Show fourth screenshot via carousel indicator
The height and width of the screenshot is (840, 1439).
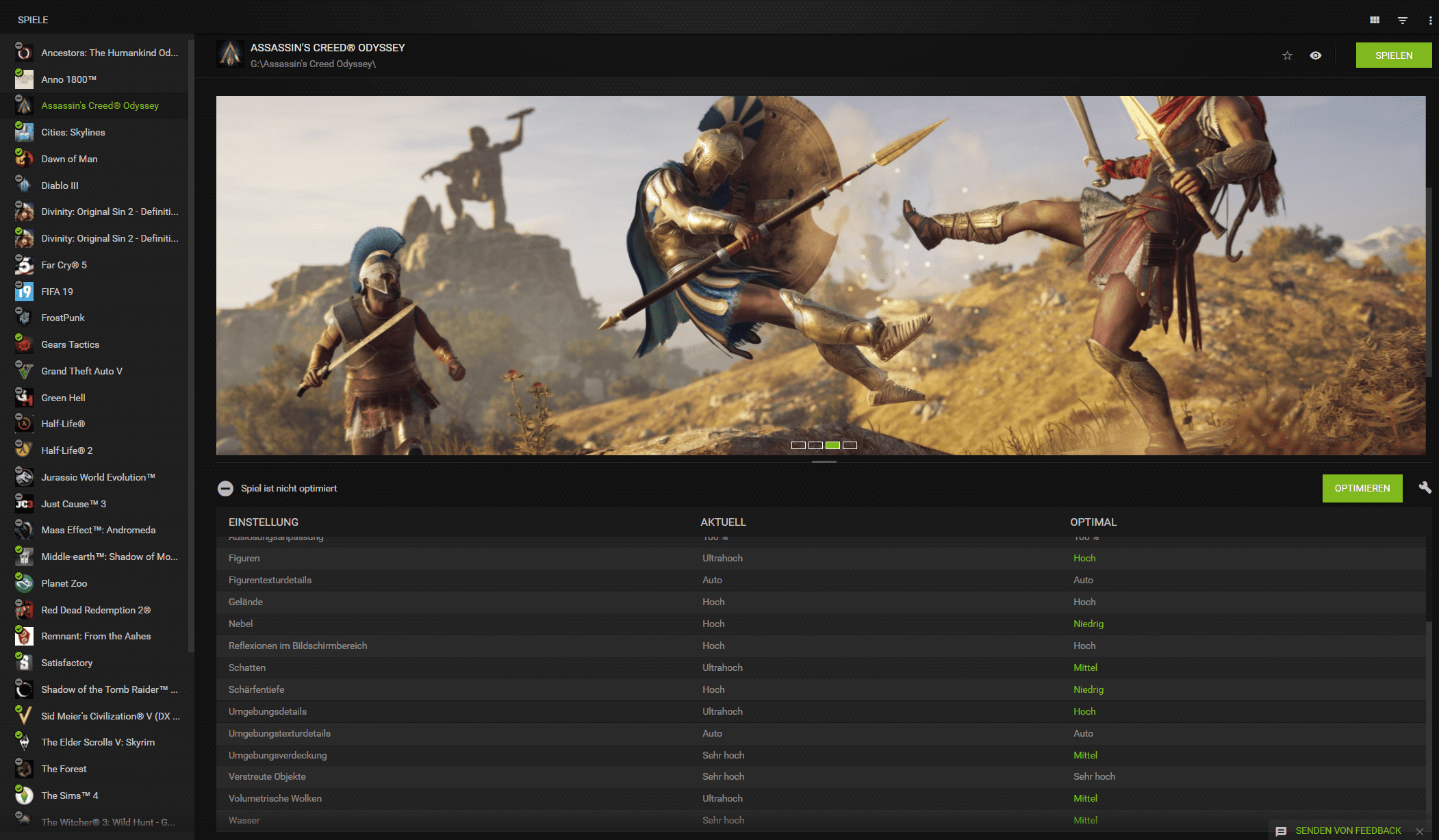coord(850,445)
